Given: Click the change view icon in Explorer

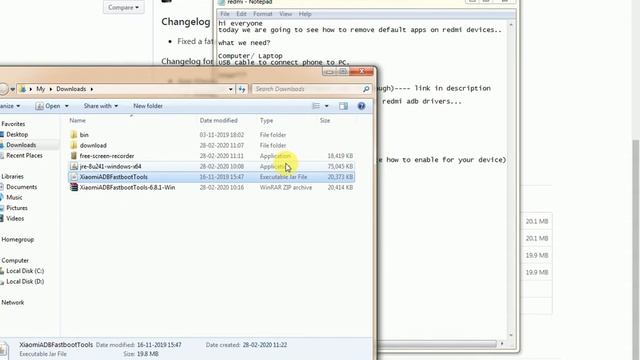Looking at the screenshot, I should (x=316, y=106).
